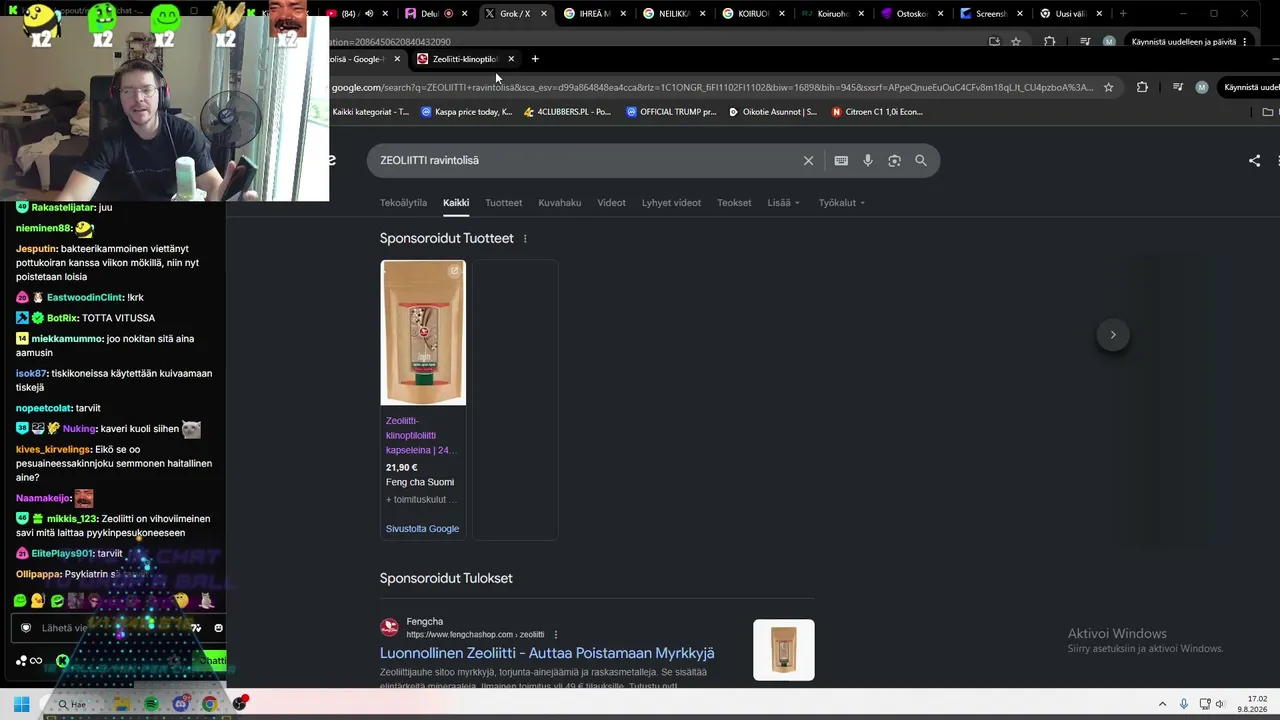Viewport: 1280px width, 720px height.
Task: Open the 4CLUBBERS.PL bookmark
Action: pos(567,112)
